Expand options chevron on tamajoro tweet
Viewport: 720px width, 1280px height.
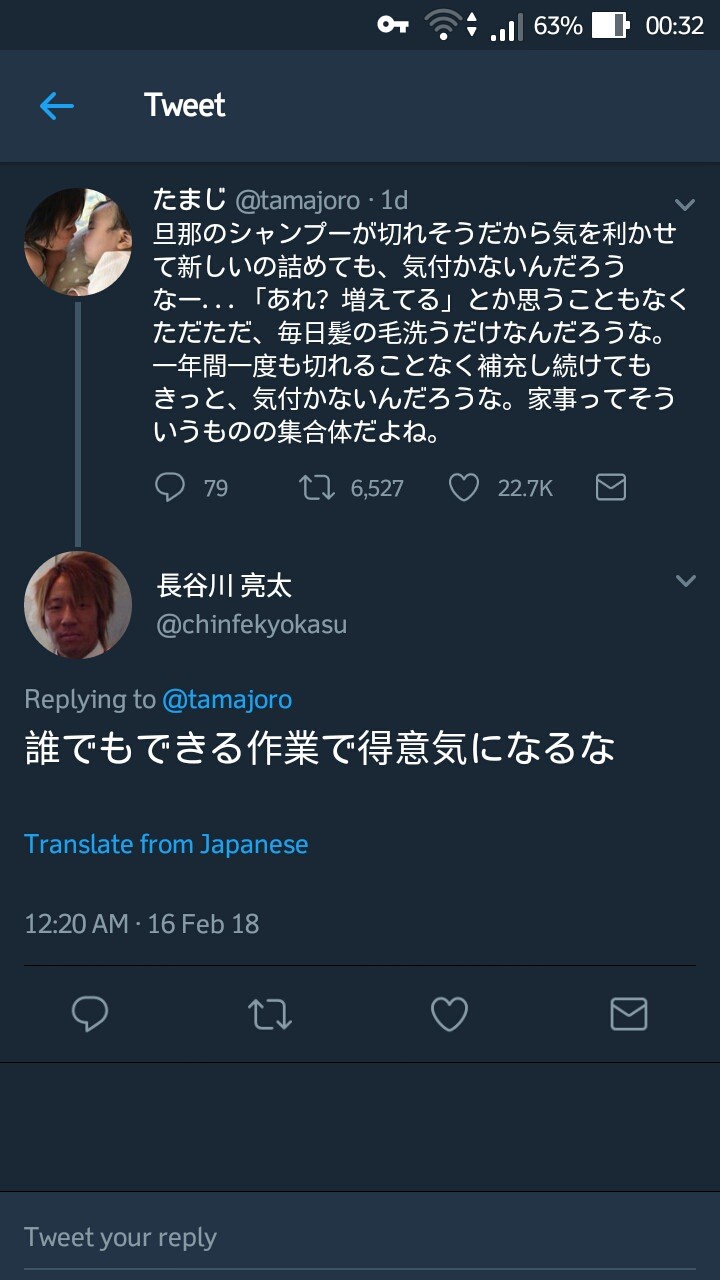pyautogui.click(x=685, y=205)
